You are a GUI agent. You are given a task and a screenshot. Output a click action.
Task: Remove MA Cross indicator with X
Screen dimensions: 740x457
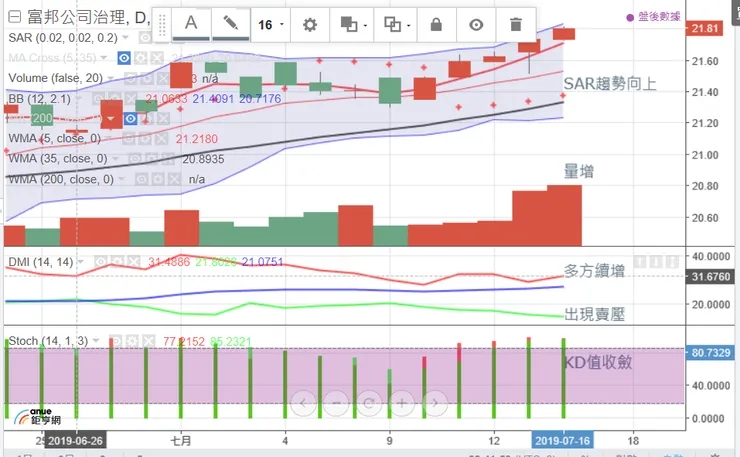pyautogui.click(x=157, y=58)
